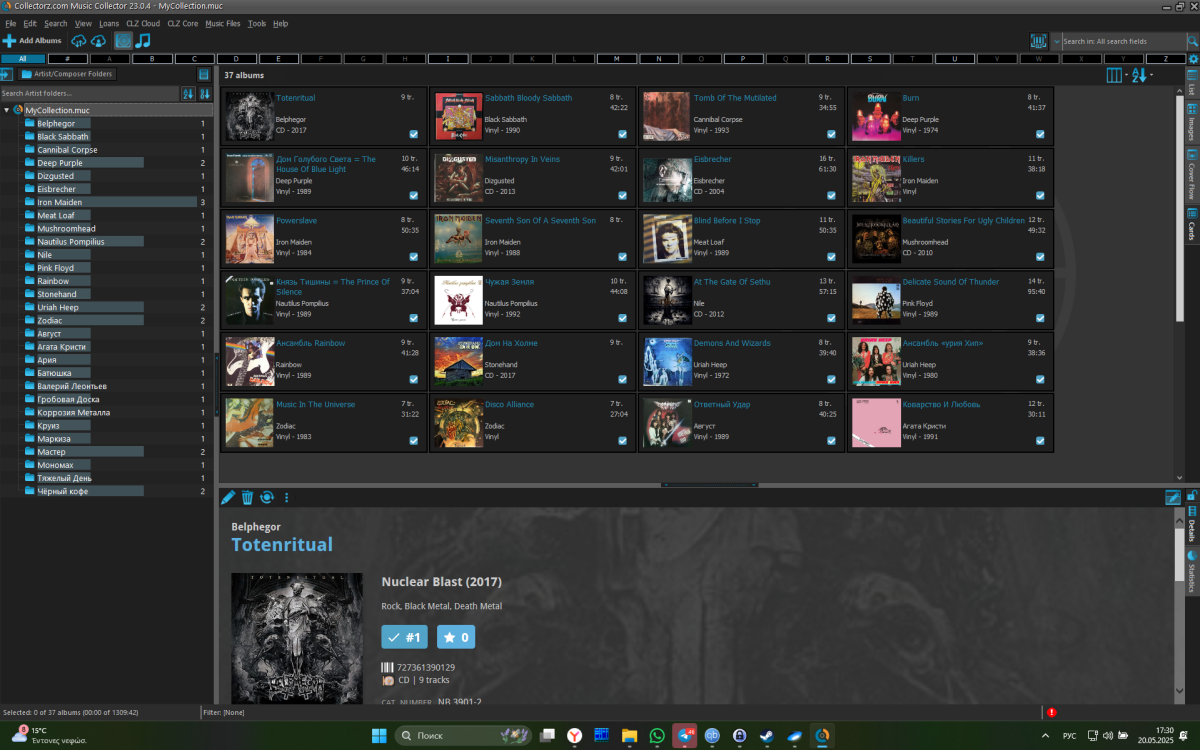Open WhatsApp from the taskbar

point(657,736)
